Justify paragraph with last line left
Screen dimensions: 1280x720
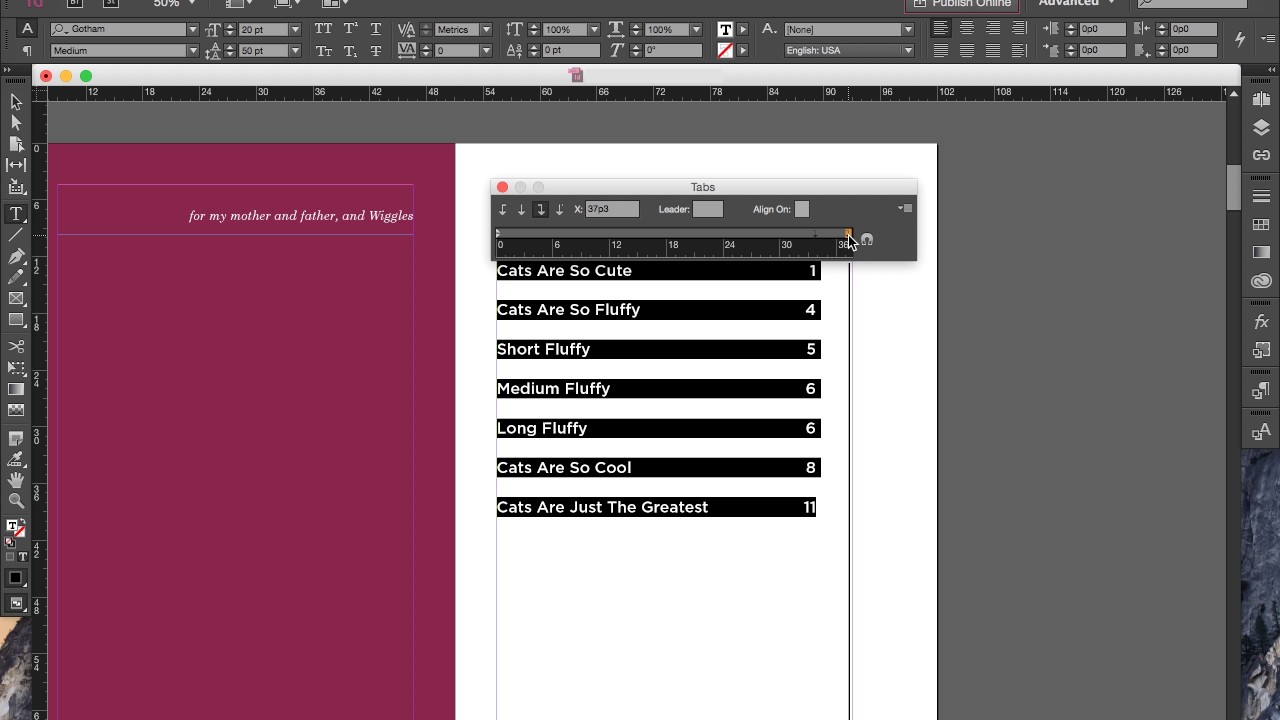click(941, 50)
